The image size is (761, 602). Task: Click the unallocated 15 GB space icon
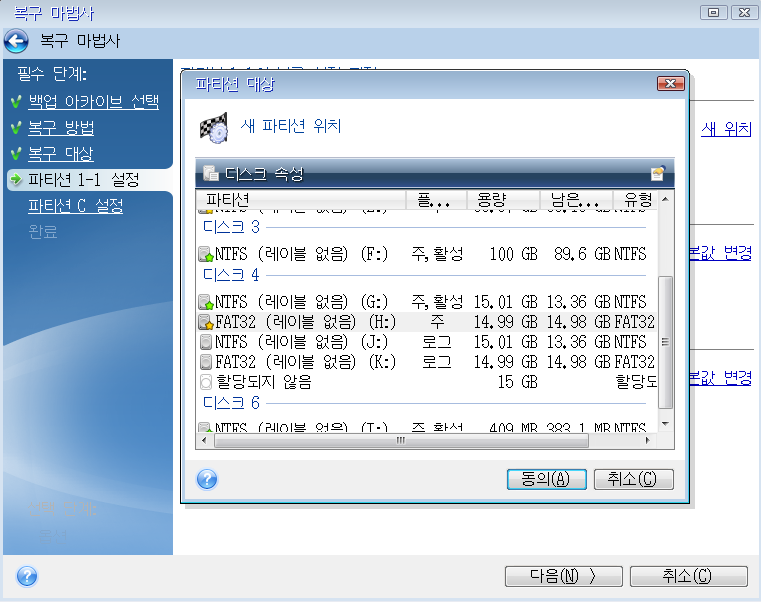point(205,382)
